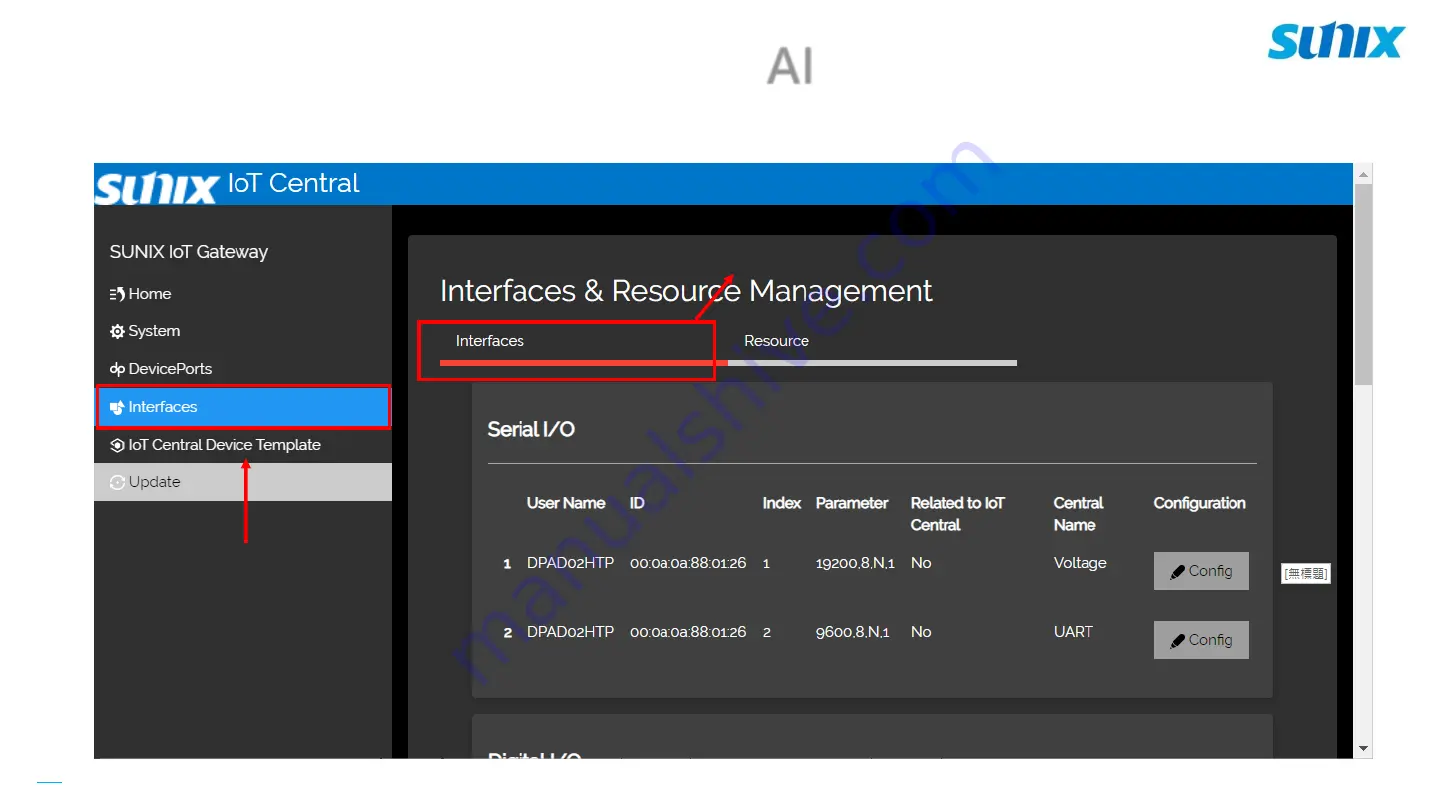This screenshot has width=1440, height=810.
Task: Click the User Name column header
Action: (566, 503)
